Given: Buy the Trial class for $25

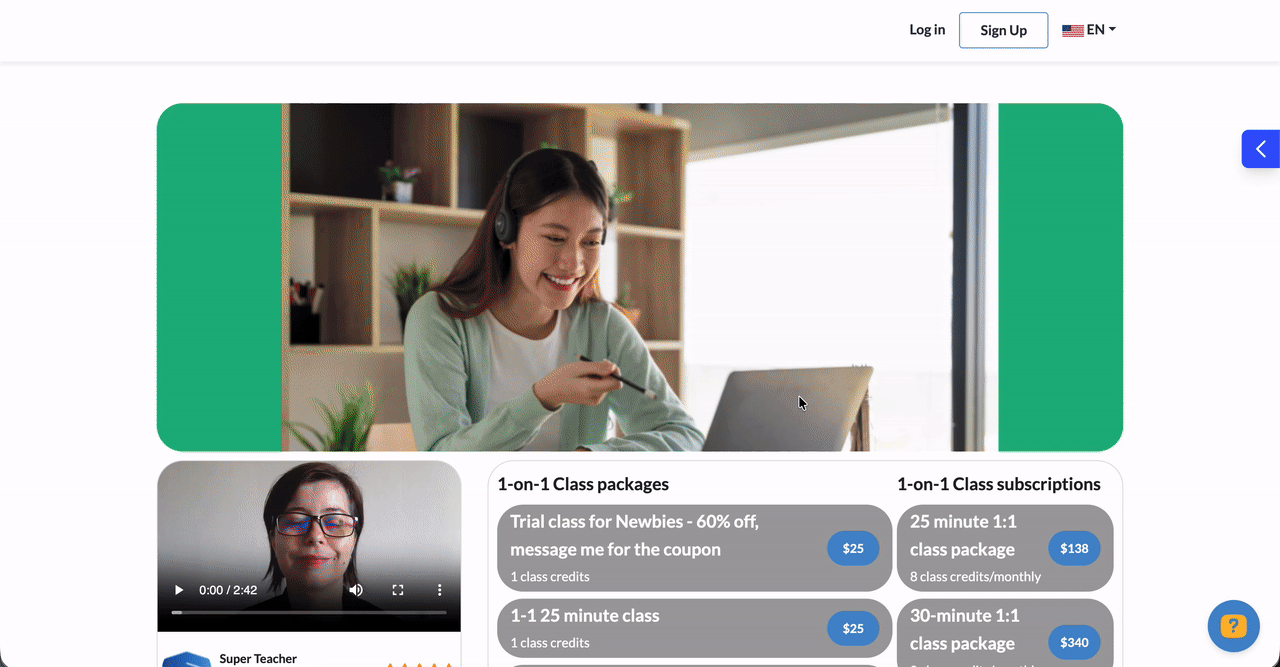Looking at the screenshot, I should pos(853,548).
